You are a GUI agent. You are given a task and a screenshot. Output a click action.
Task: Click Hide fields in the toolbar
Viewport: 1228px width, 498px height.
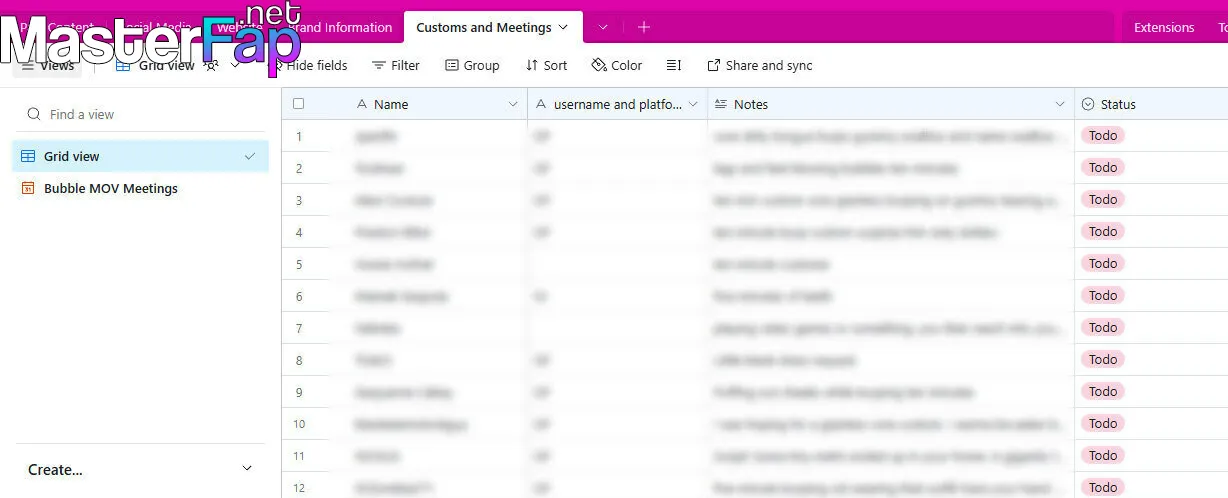click(x=310, y=65)
